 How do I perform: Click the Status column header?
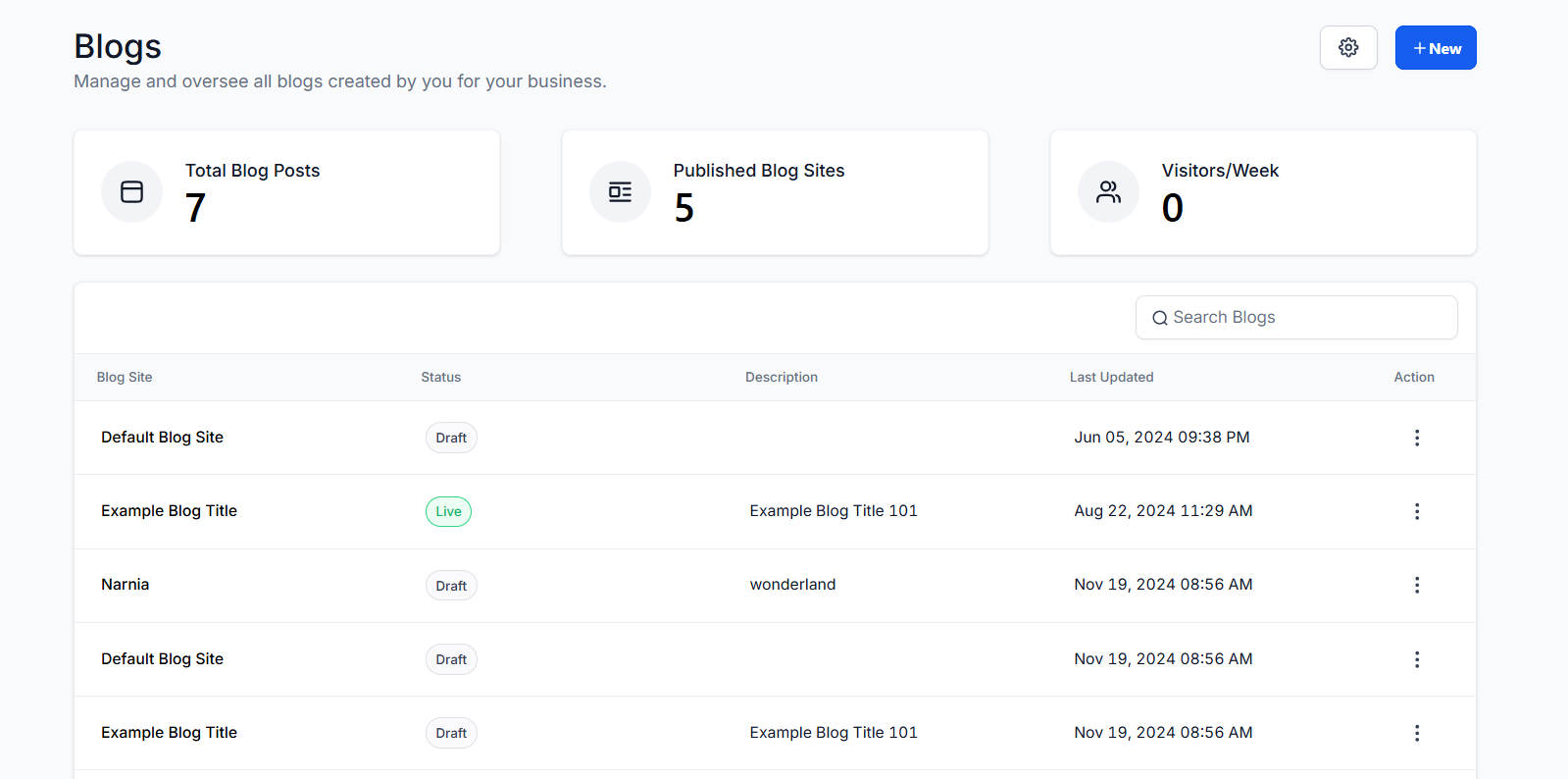click(x=440, y=378)
